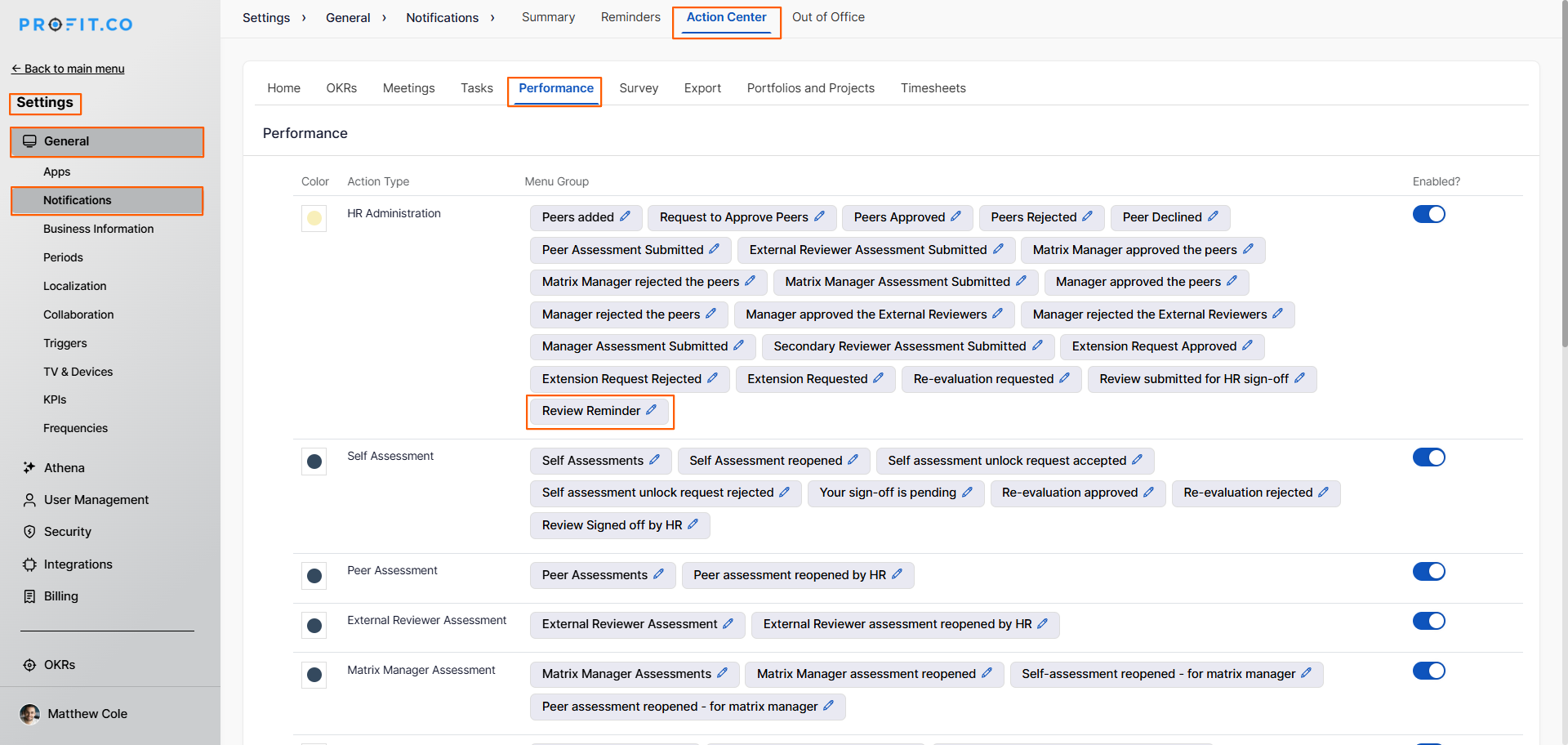
Task: Click the Athena sparkle icon in sidebar
Action: tap(29, 467)
